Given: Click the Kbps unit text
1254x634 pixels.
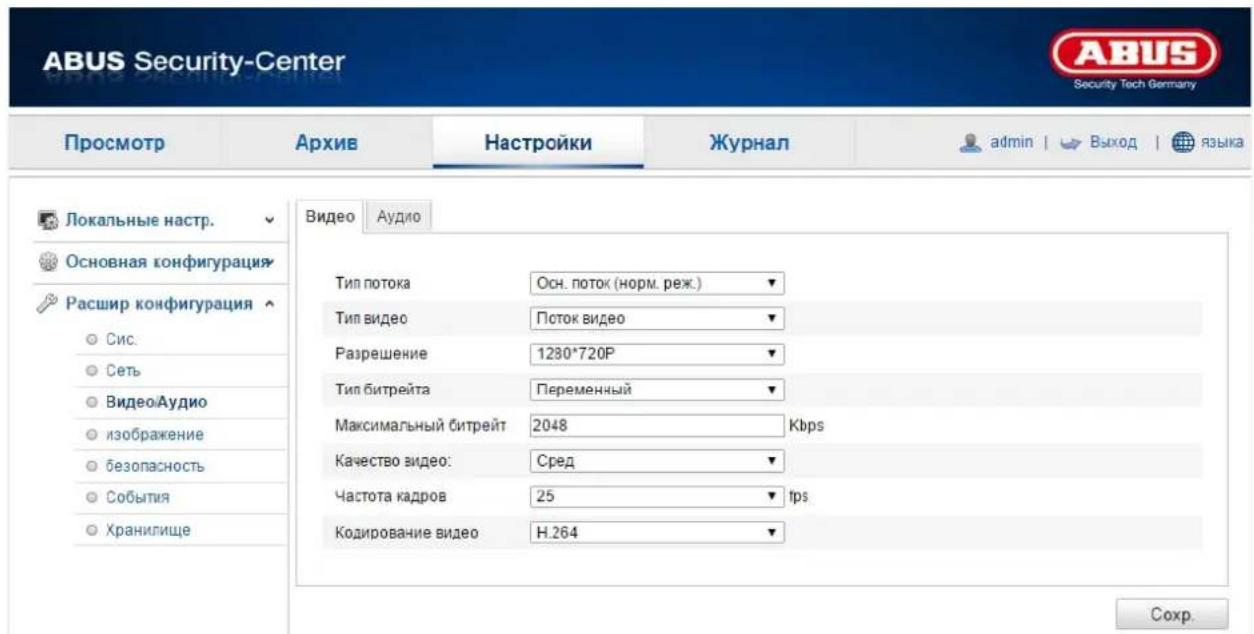Looking at the screenshot, I should pos(806,425).
